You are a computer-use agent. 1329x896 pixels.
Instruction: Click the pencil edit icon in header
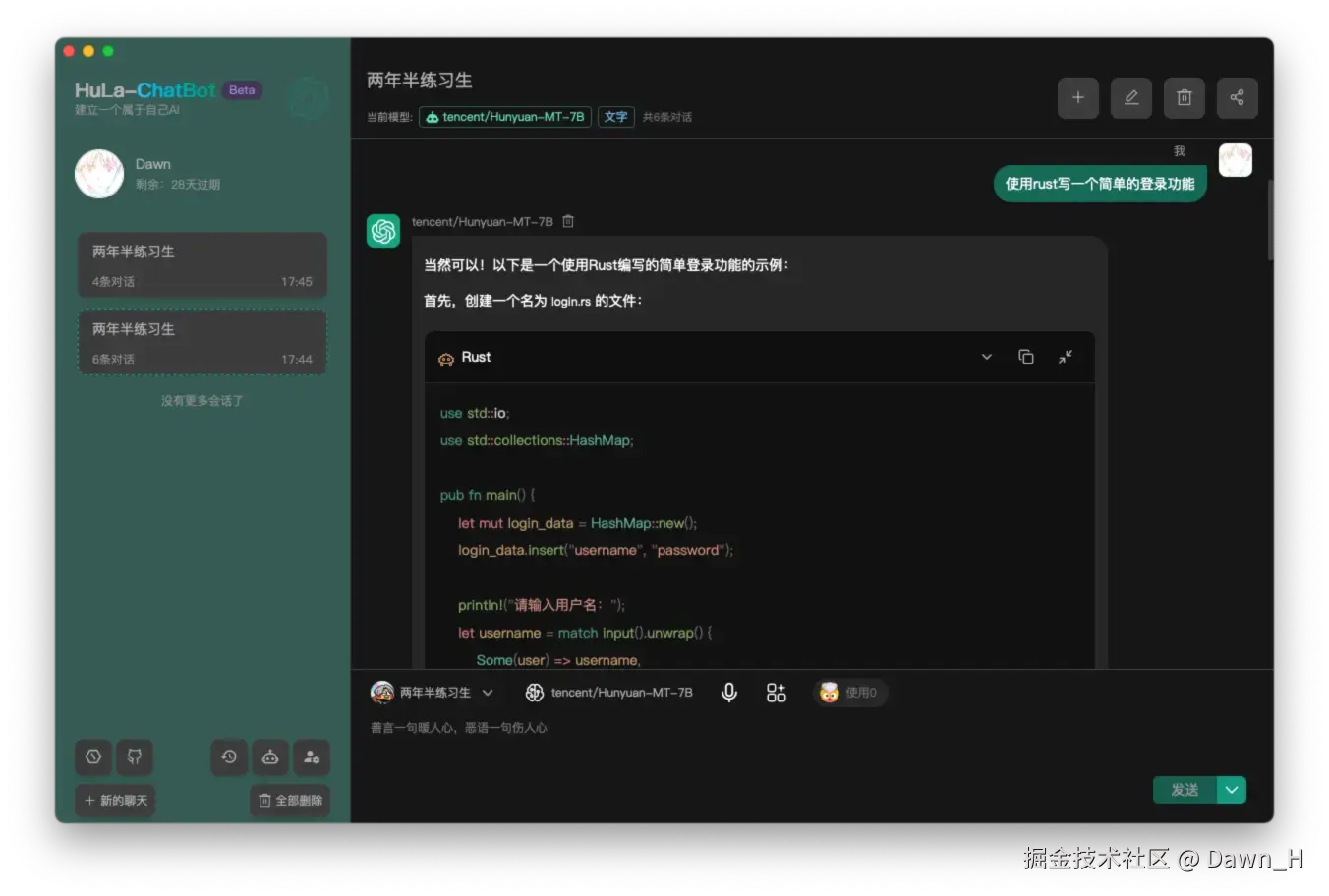click(1131, 97)
